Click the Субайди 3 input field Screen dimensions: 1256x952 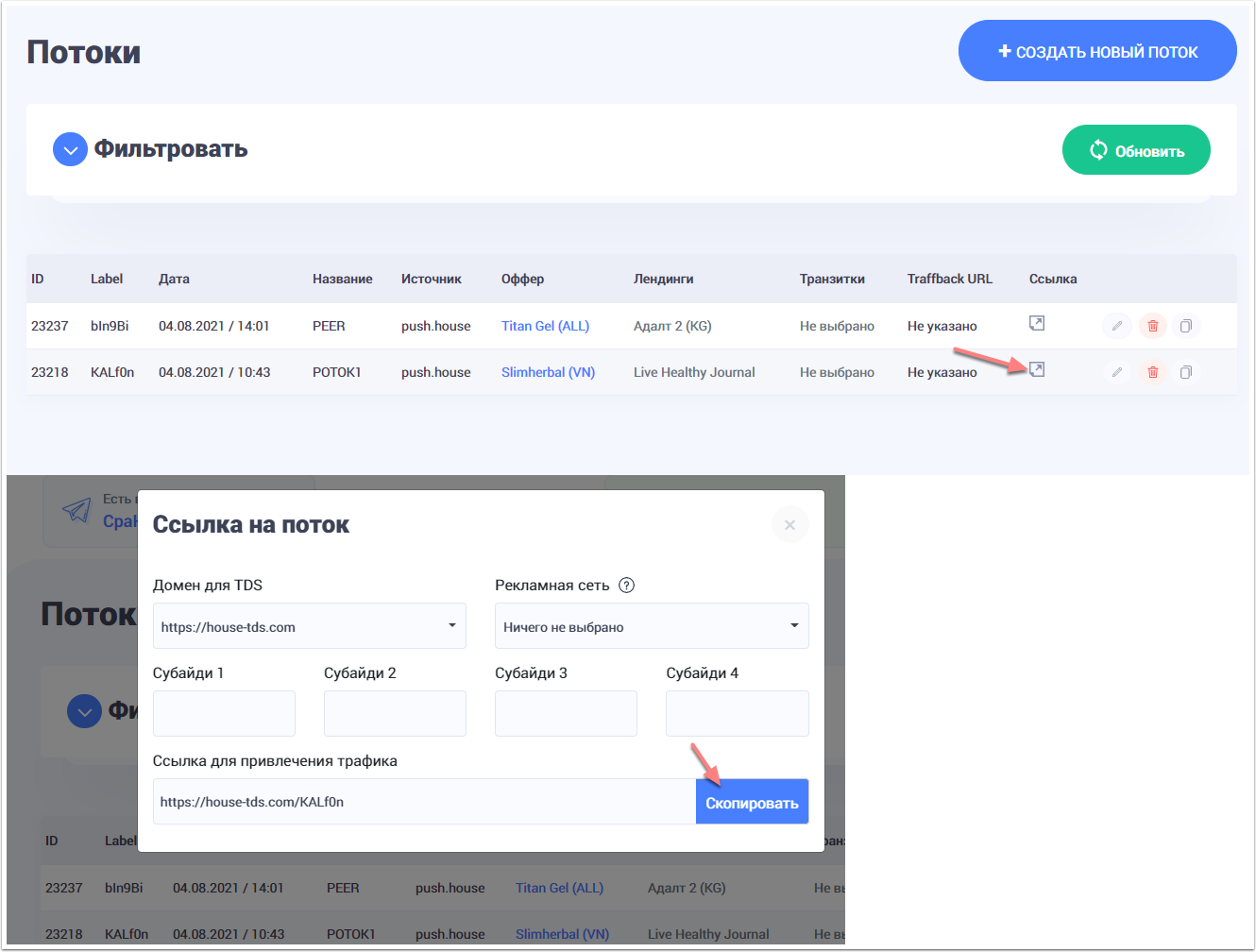(566, 713)
